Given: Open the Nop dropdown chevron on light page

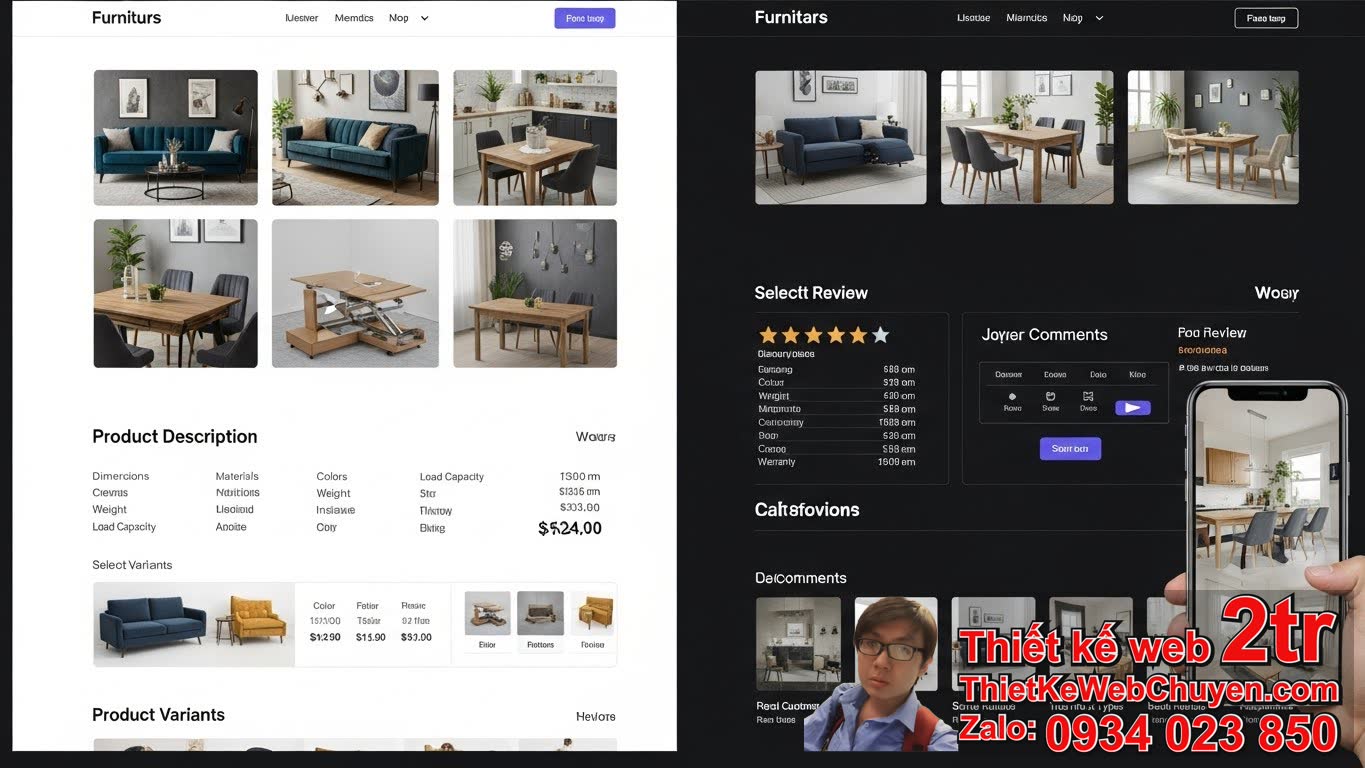Looking at the screenshot, I should (x=424, y=18).
